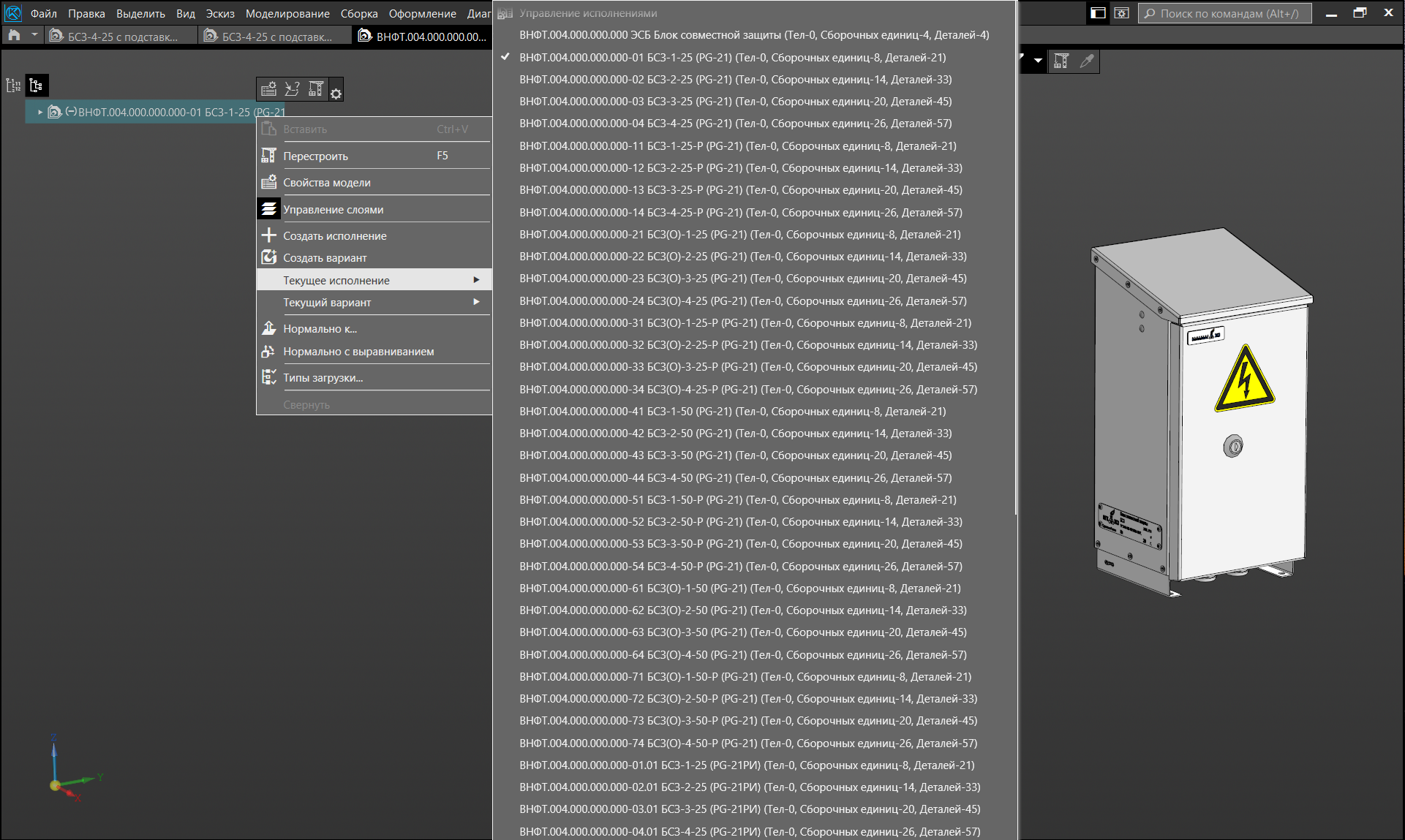Open the interface settings window icon

pyautogui.click(x=1122, y=13)
